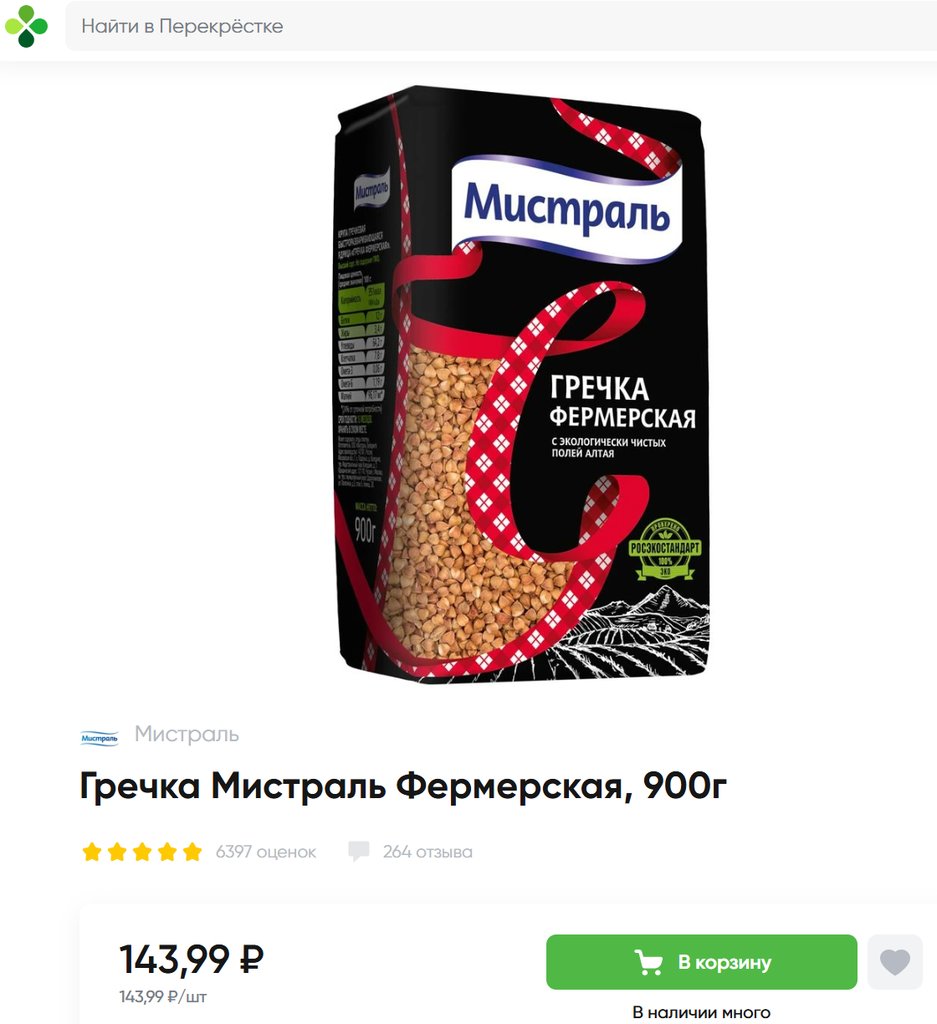Click the fourth rating star

(167, 852)
